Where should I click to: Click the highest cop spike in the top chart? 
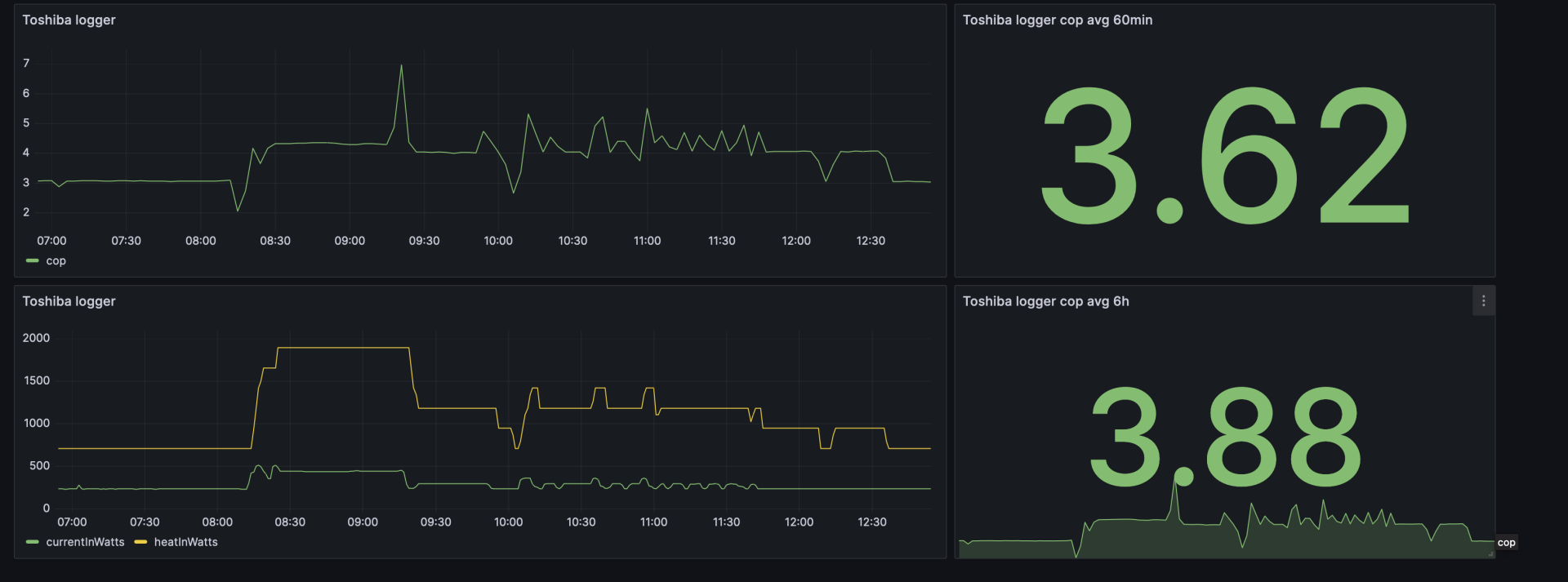(401, 66)
